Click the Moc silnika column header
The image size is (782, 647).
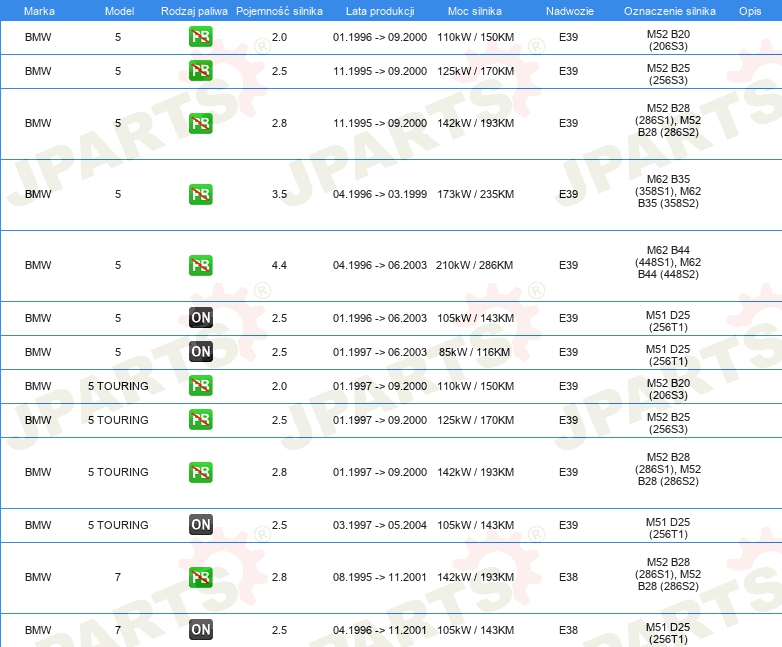coord(475,11)
